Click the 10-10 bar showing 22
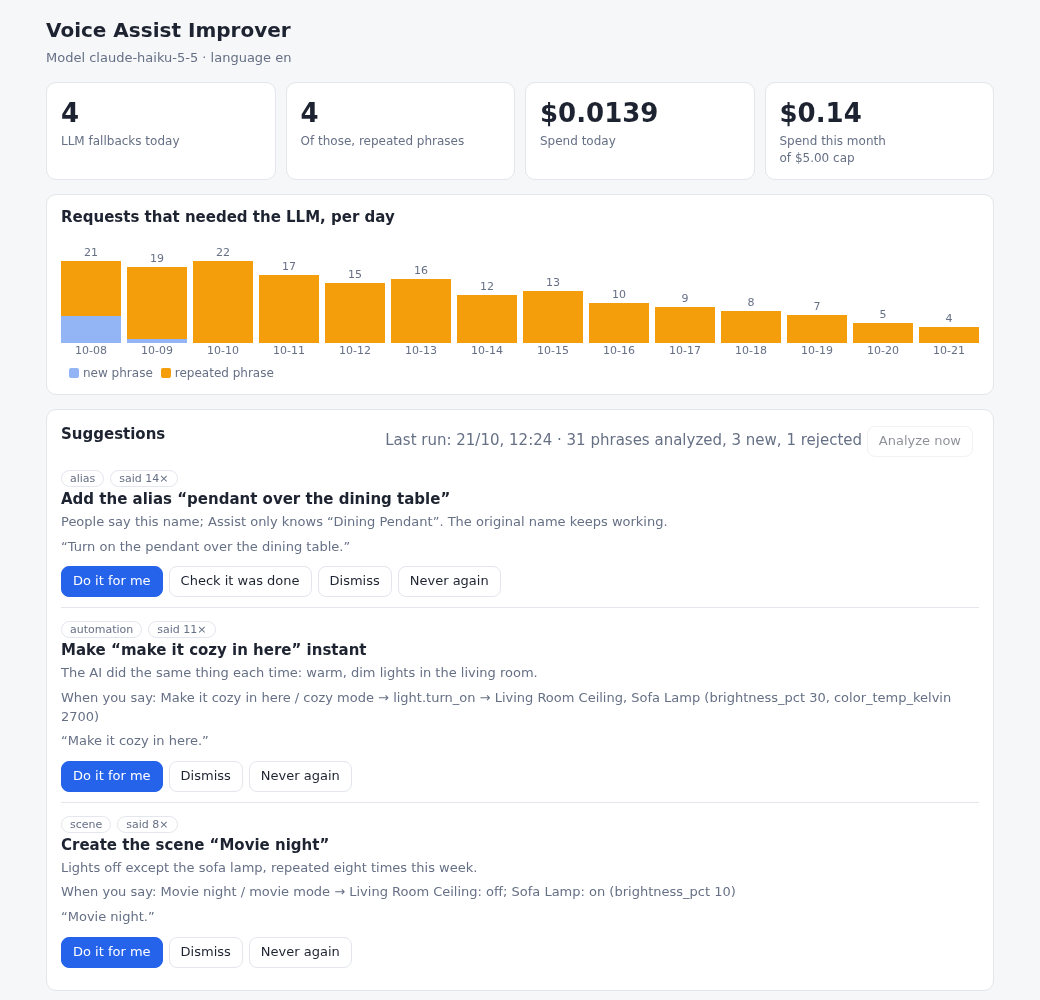Screen dimensions: 1040x1000 (x=223, y=302)
